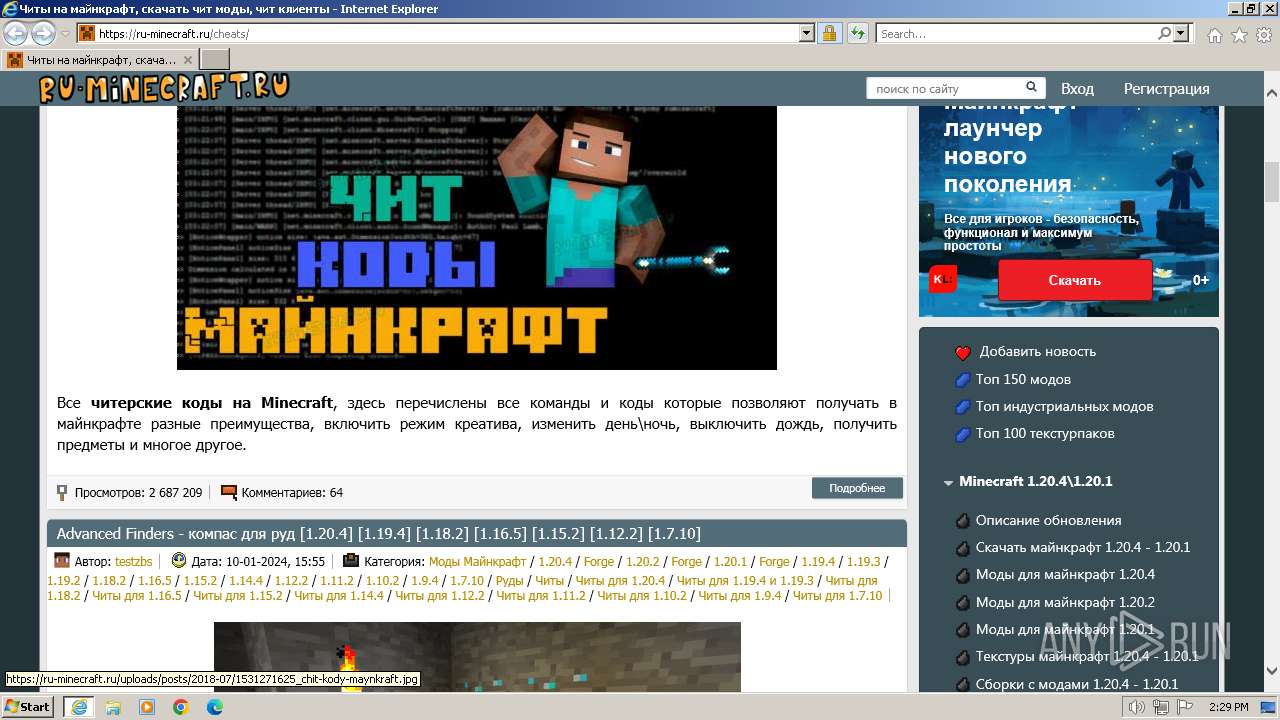Click into the IE Search... input box
Screen dimensions: 1280x720
[1016, 34]
